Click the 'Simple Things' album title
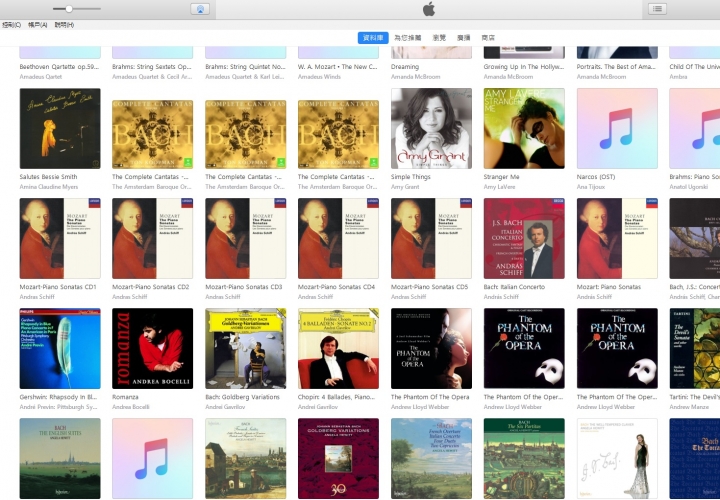Viewport: 720px width, 500px height. [x=411, y=177]
